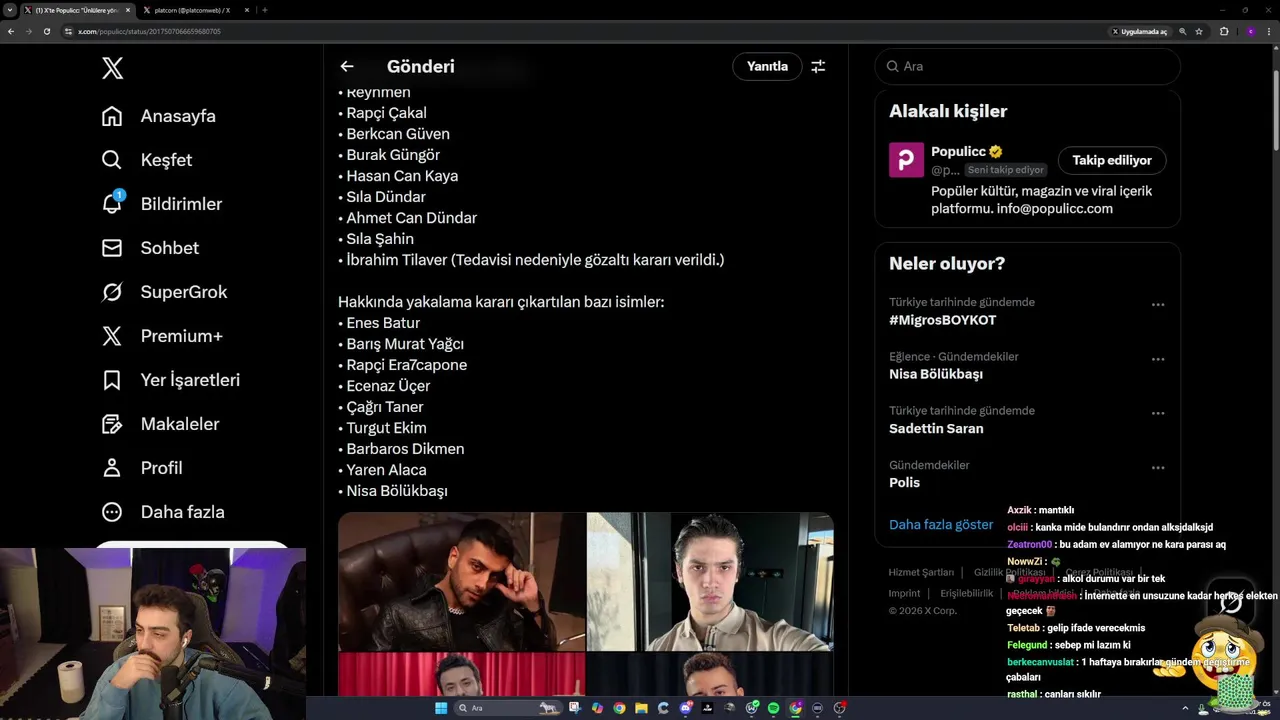
Task: Bookmark this page with star icon
Action: pos(1199,31)
